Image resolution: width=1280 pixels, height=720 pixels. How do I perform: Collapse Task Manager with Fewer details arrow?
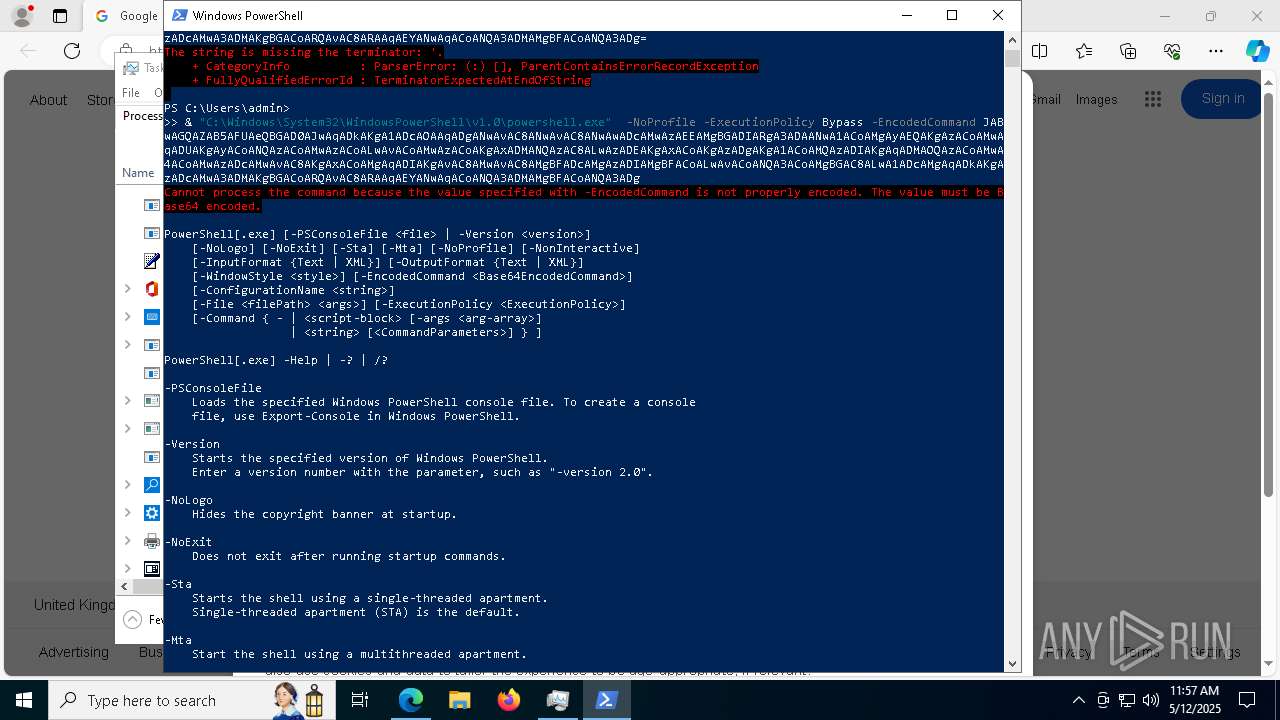pyautogui.click(x=132, y=620)
